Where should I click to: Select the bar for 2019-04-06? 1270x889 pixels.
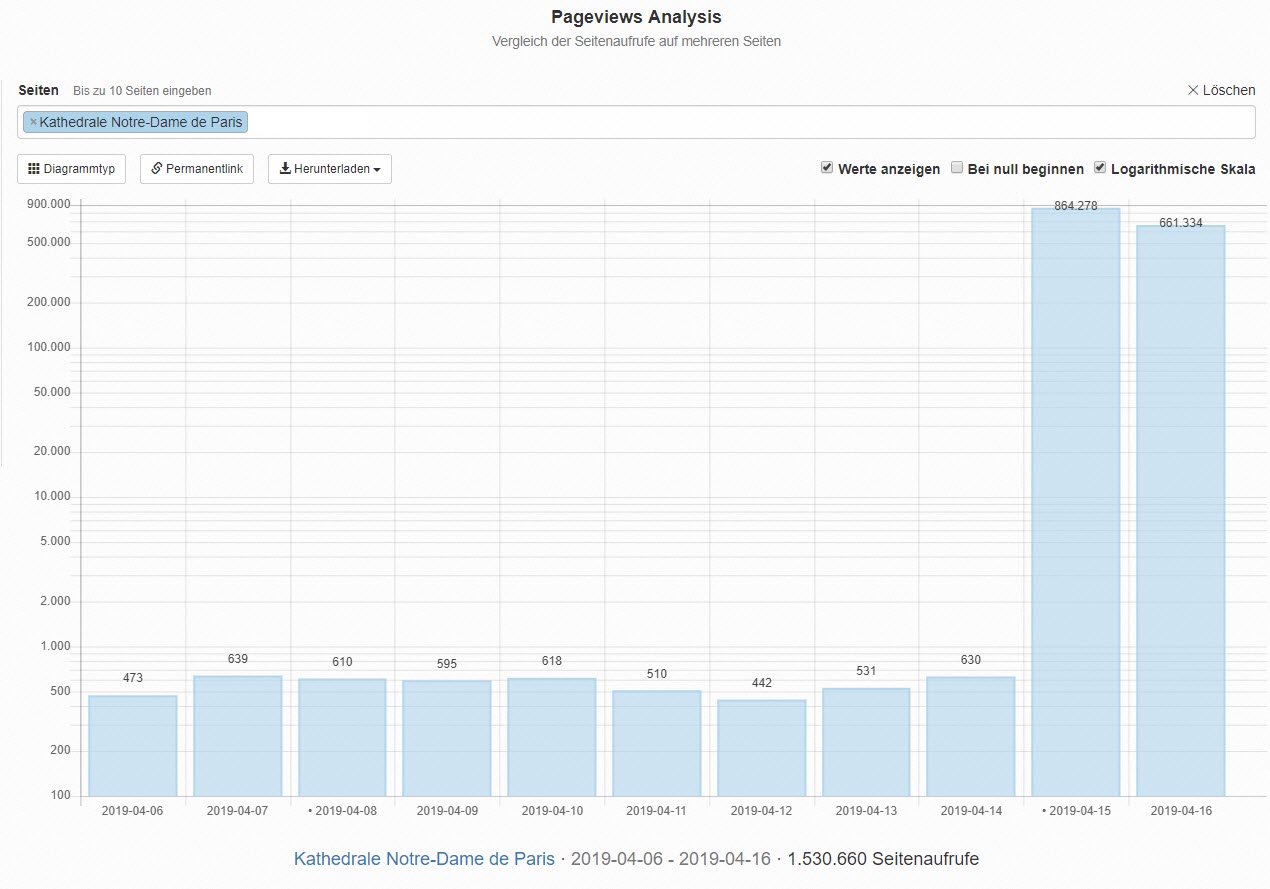point(133,746)
